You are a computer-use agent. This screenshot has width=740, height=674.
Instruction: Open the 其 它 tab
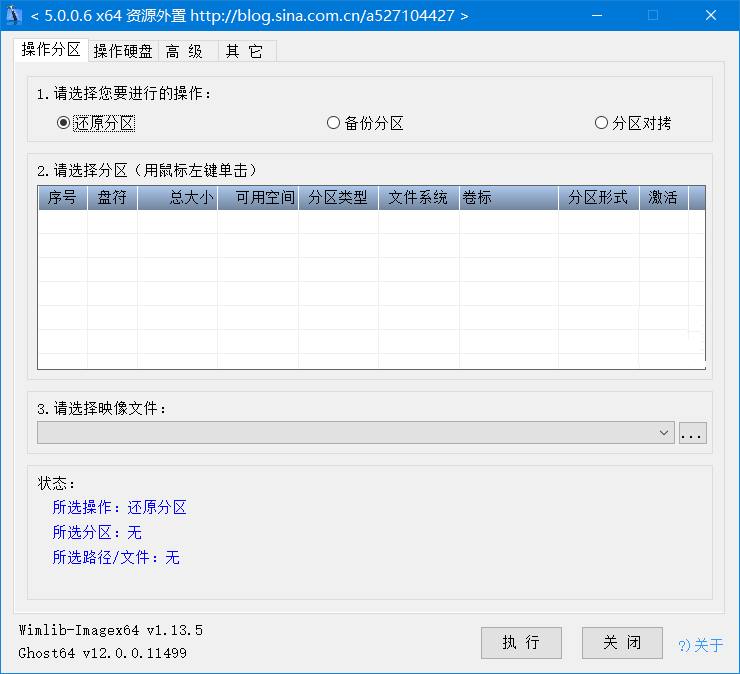click(244, 52)
